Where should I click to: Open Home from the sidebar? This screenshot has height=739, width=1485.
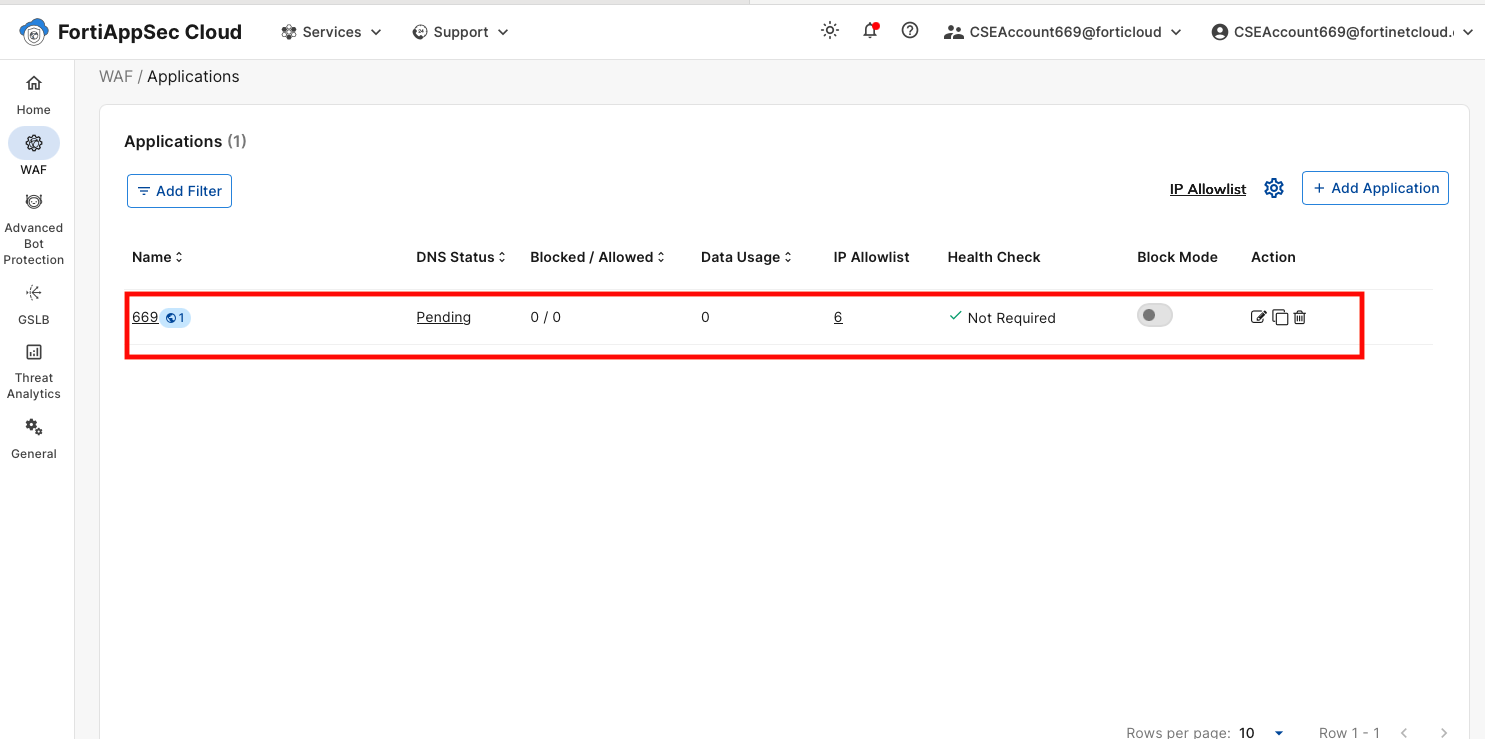tap(33, 95)
